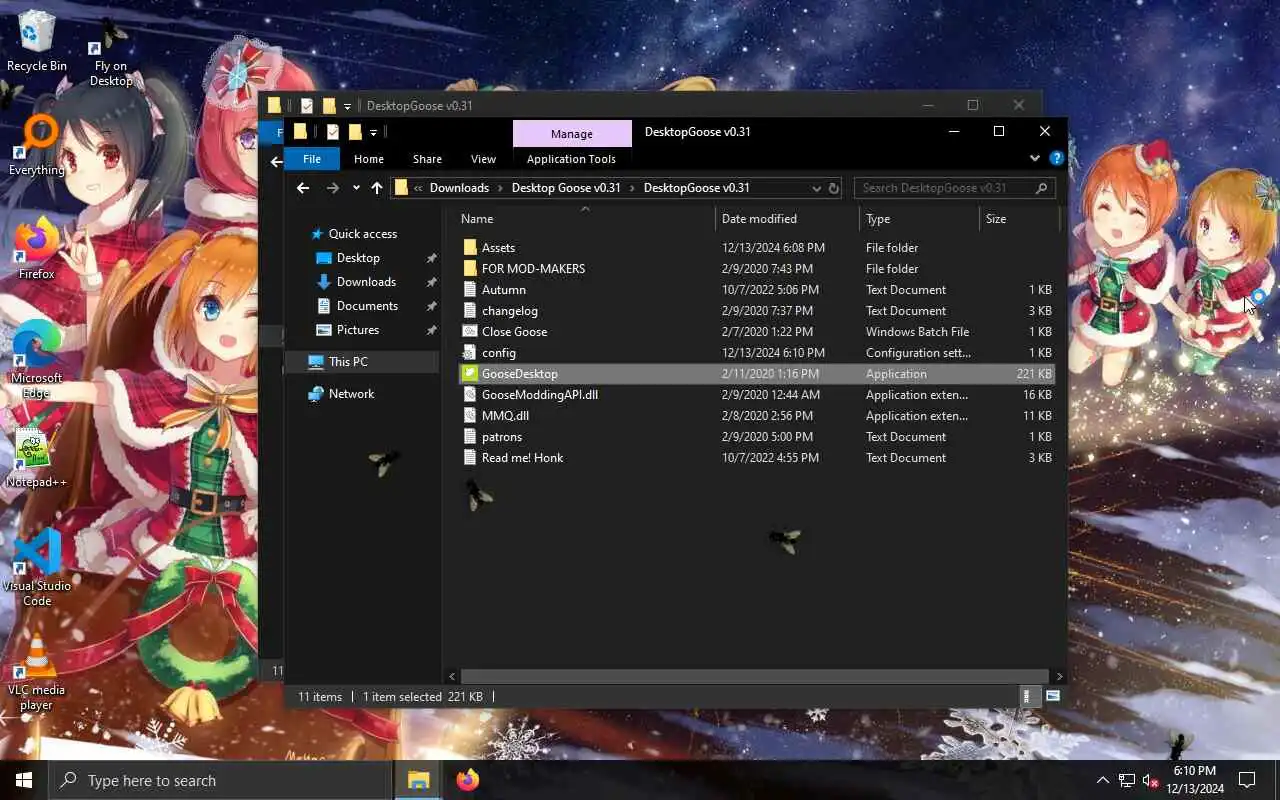The width and height of the screenshot is (1280, 800).
Task: Open Desktop in the navigation pane
Action: pos(358,258)
